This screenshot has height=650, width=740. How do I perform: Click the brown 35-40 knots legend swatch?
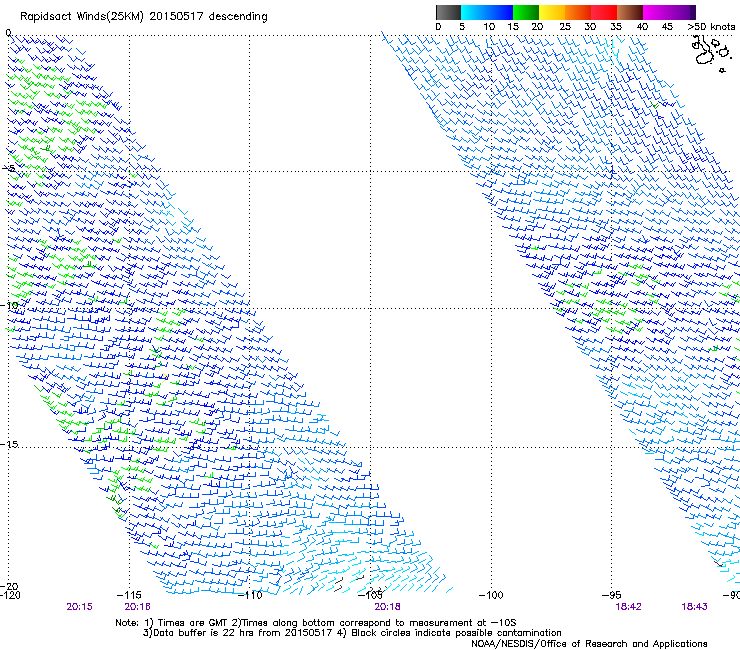coord(630,12)
